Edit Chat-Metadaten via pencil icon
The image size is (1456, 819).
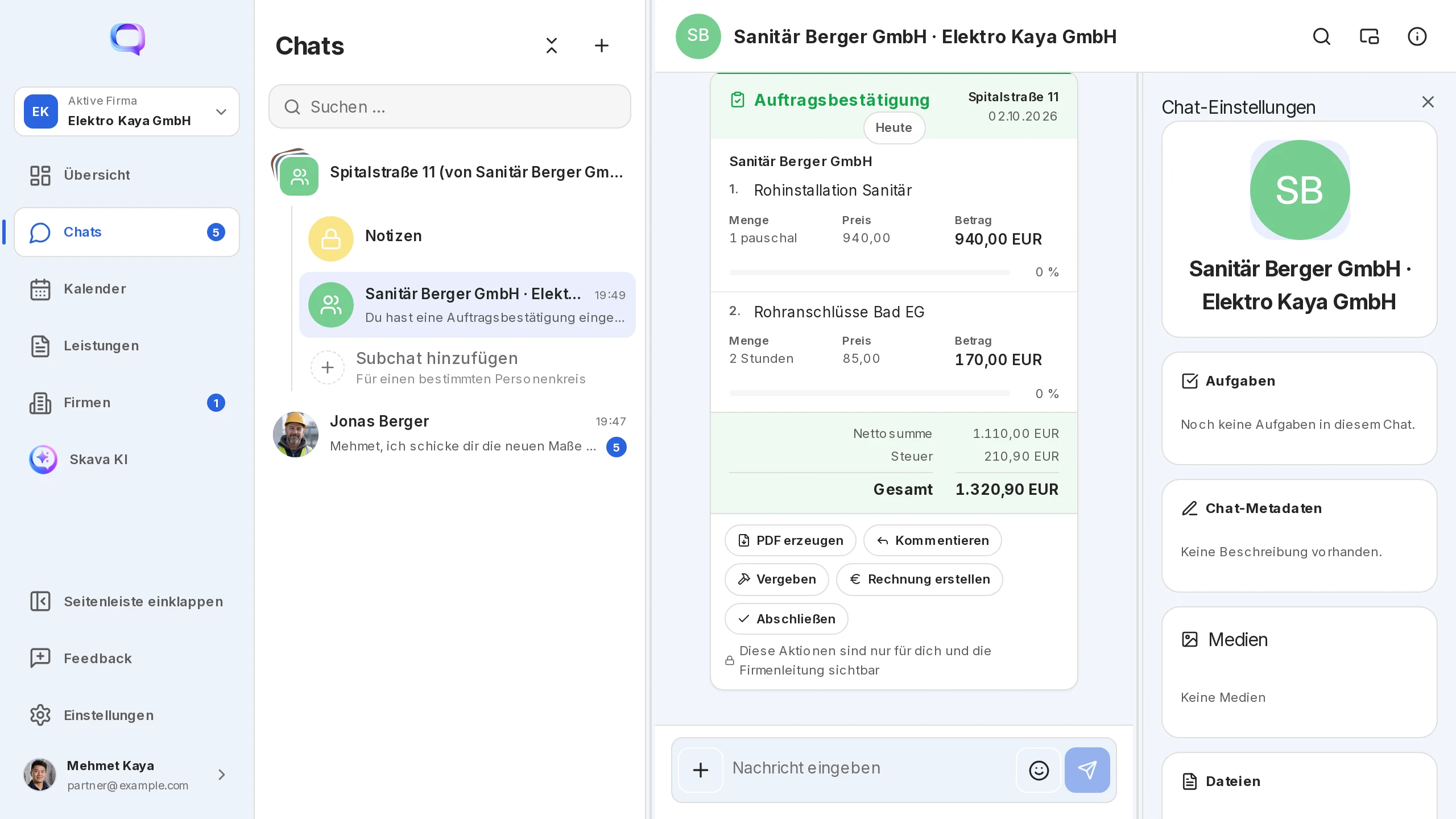coord(1190,508)
